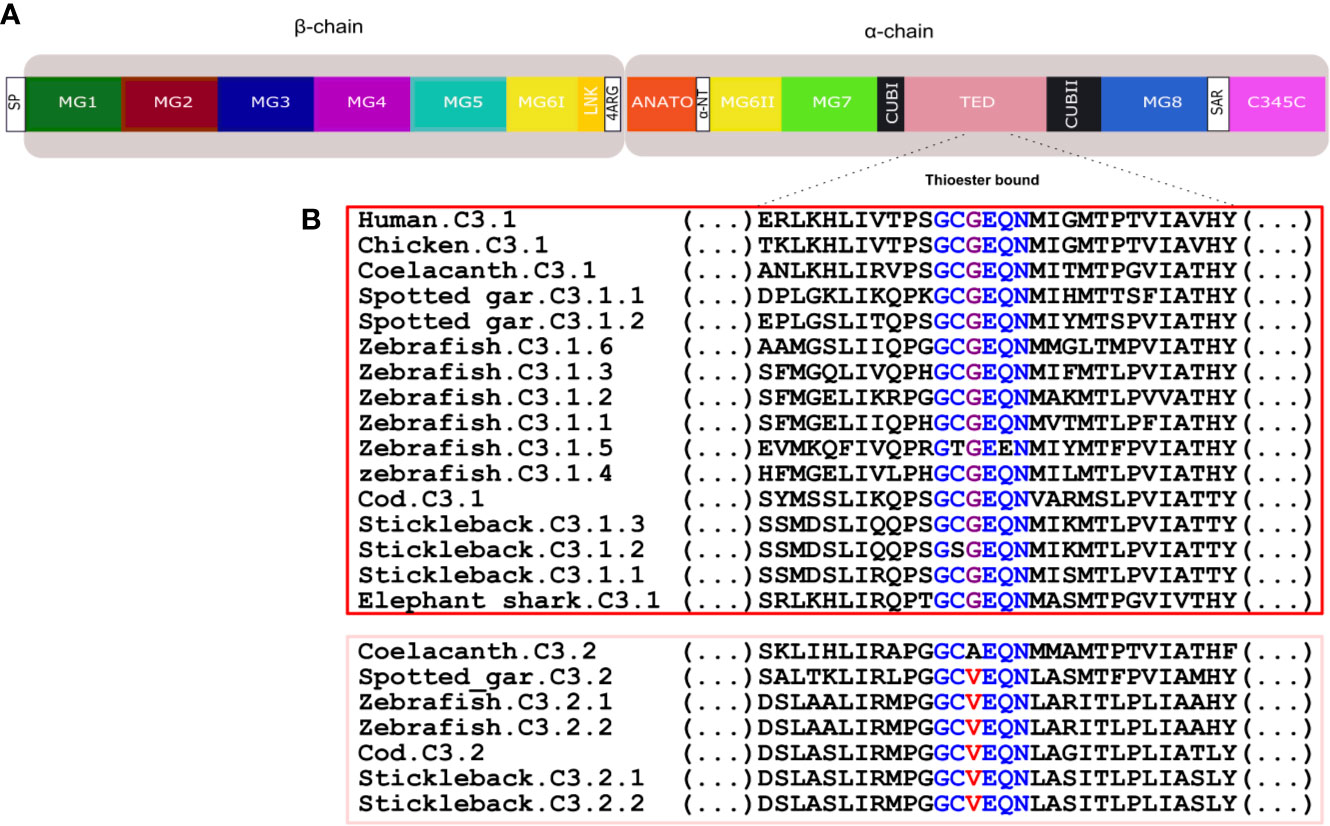Click the α-NT box
Image resolution: width=1330 pixels, height=826 pixels.
coord(703,104)
